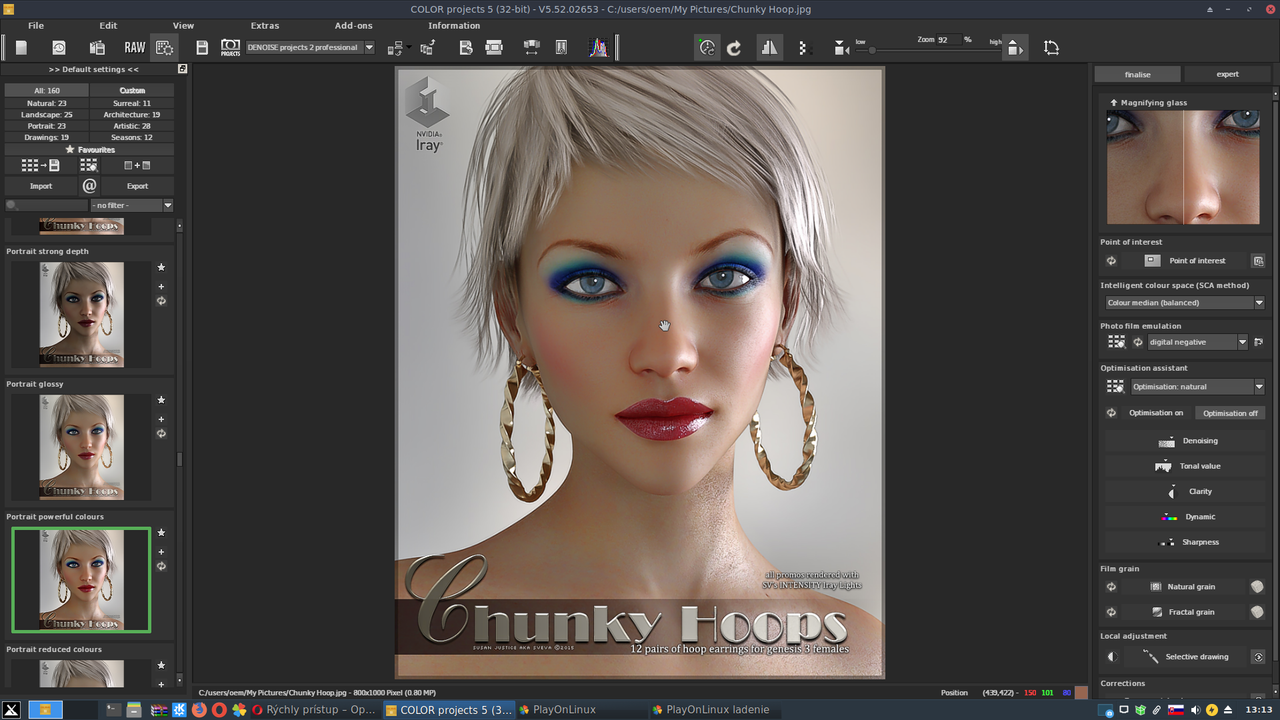Open Colour median (balanced) dropdown

pos(1185,302)
